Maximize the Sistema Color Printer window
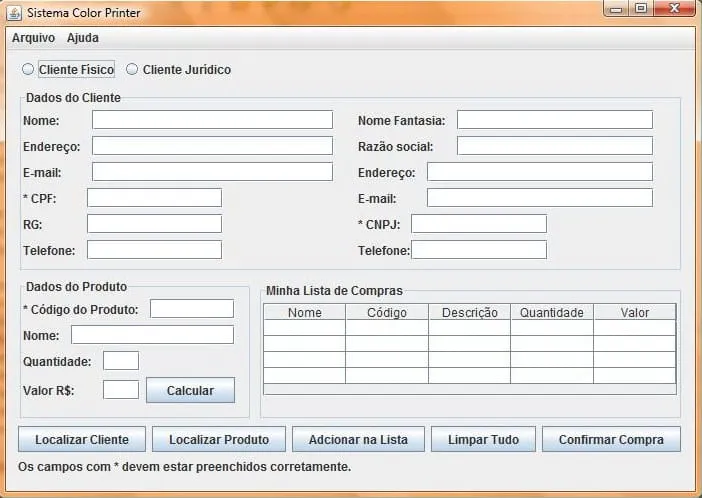 pyautogui.click(x=640, y=9)
